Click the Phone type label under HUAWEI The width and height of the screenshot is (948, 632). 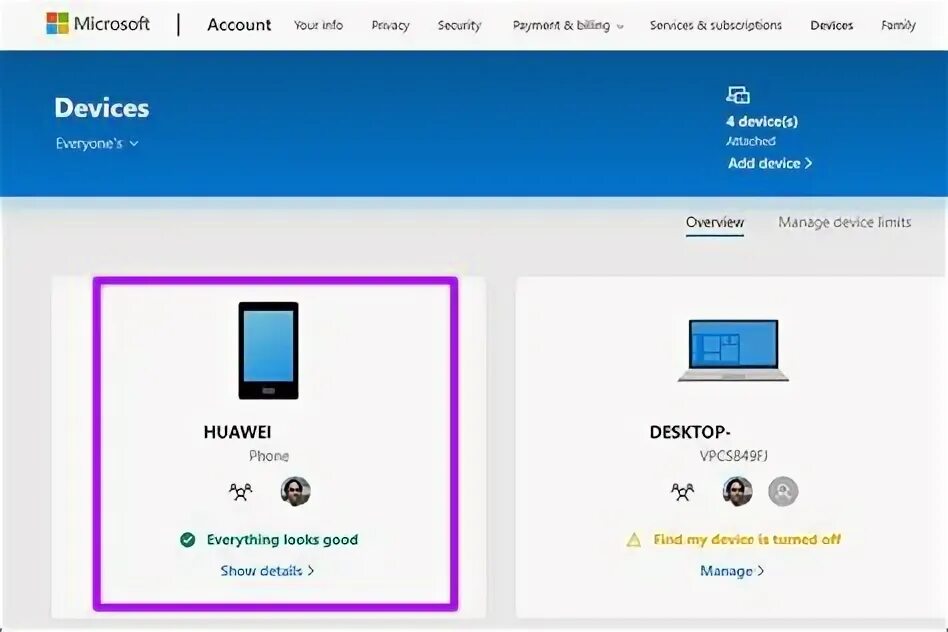268,455
